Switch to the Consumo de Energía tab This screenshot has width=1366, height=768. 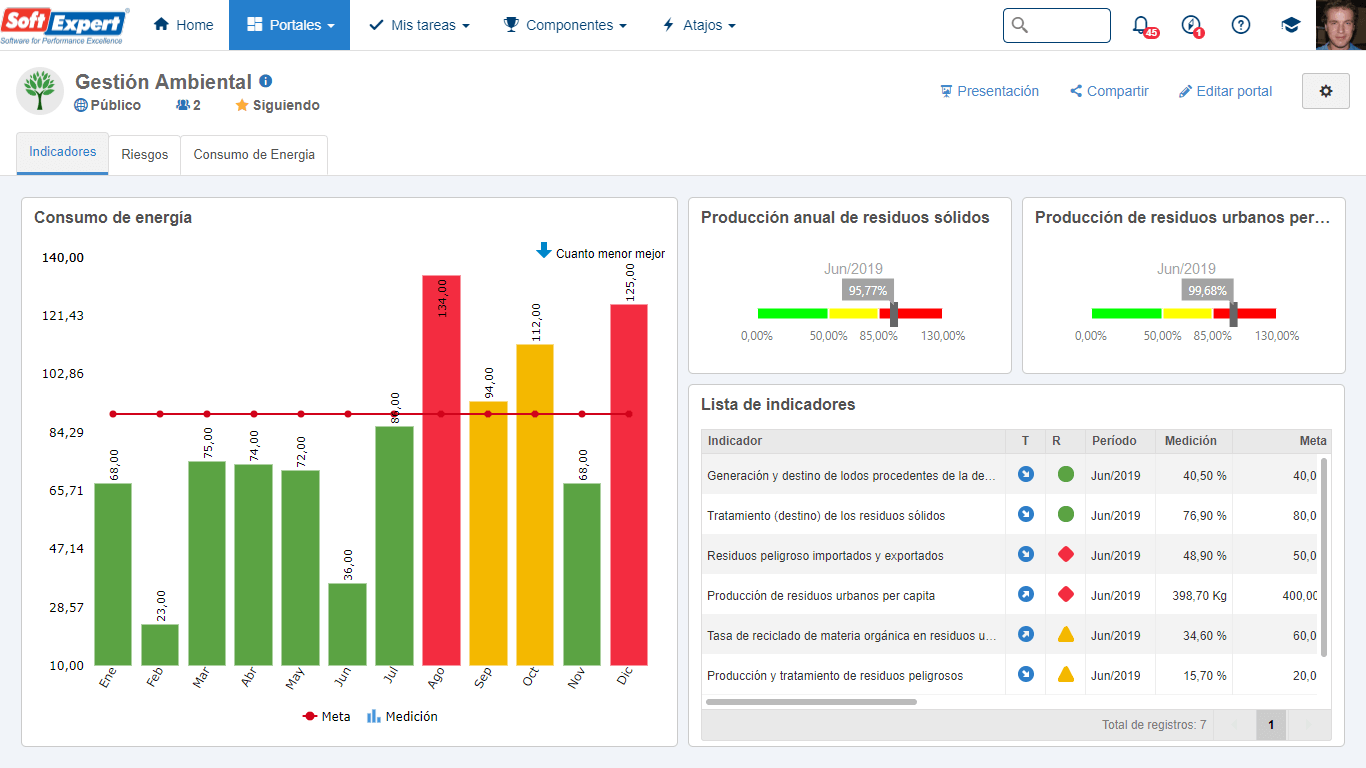click(x=254, y=155)
